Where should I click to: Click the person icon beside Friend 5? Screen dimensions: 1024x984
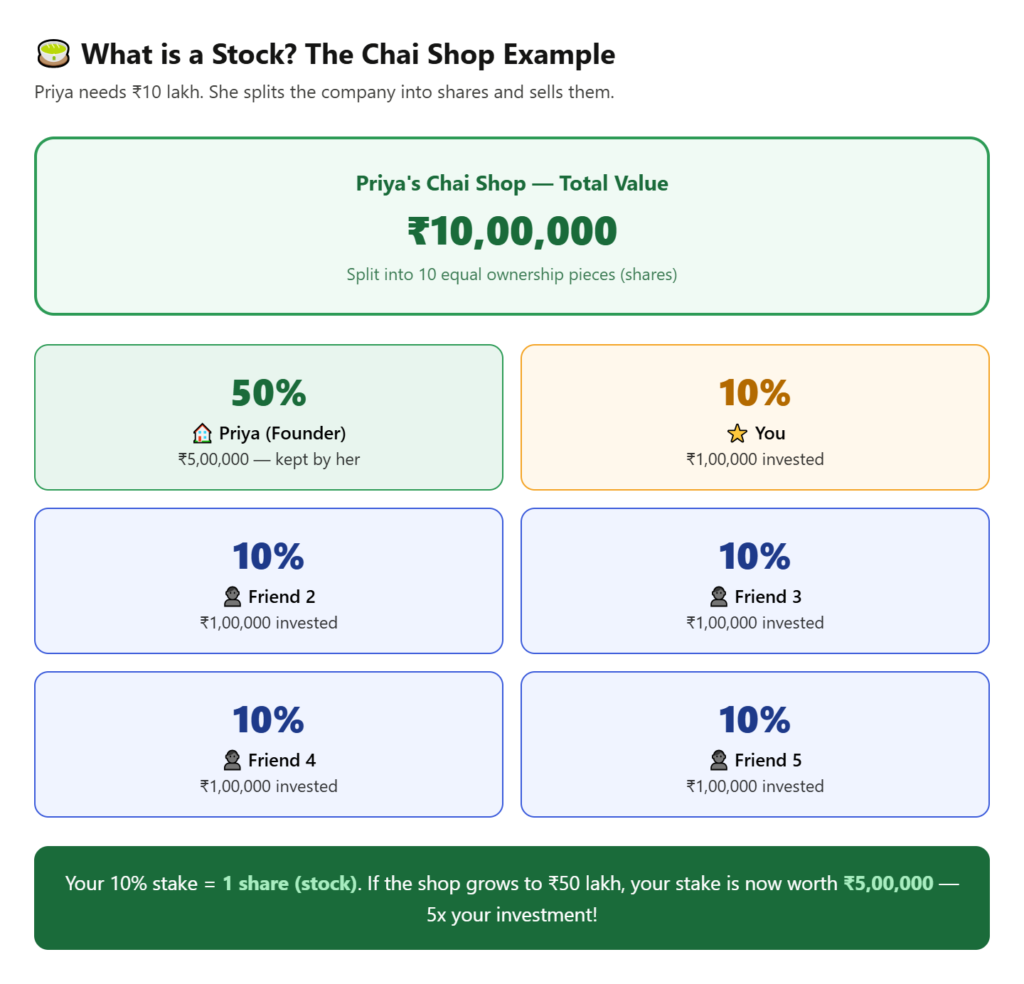point(718,760)
